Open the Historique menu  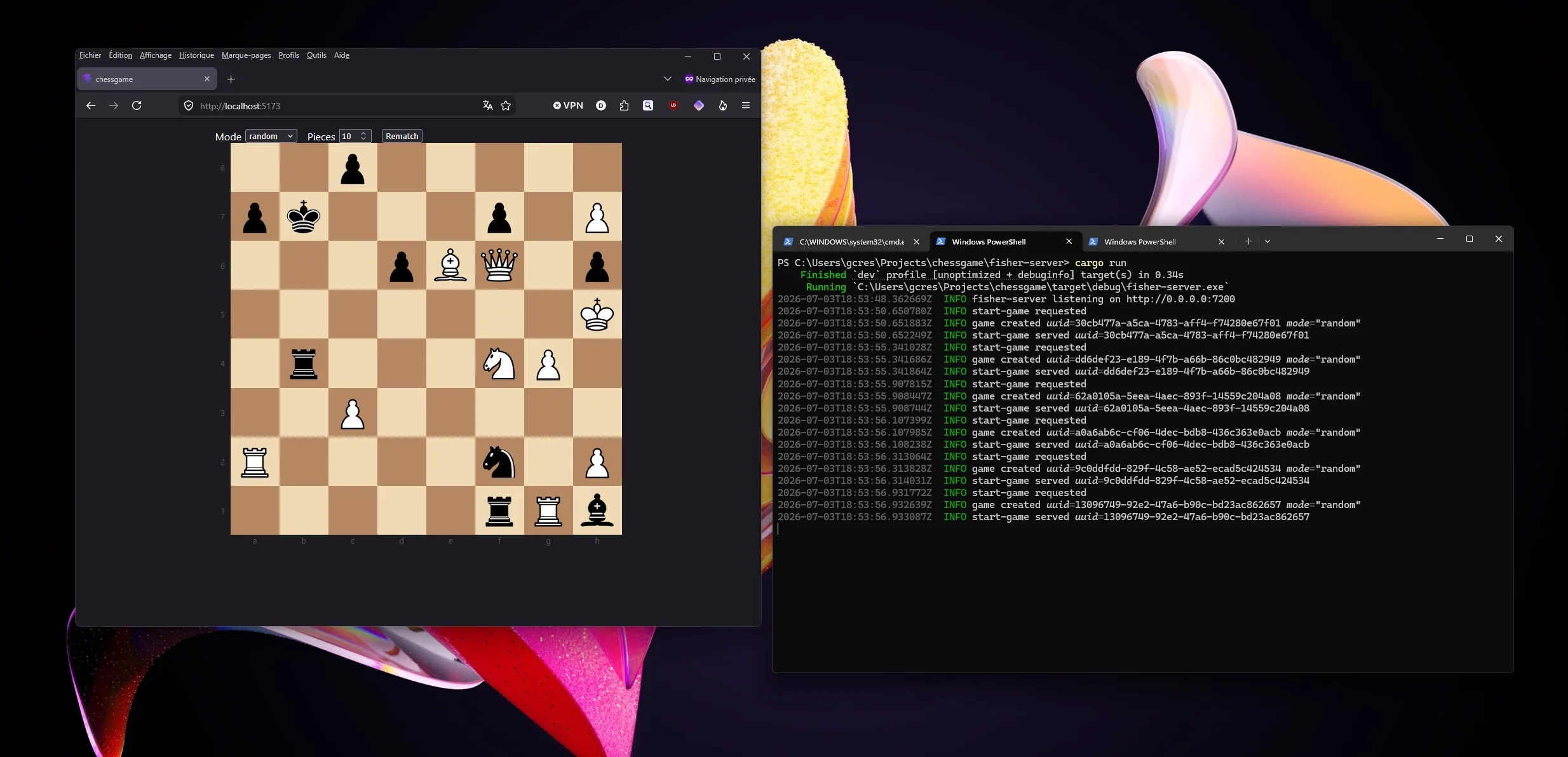click(196, 55)
